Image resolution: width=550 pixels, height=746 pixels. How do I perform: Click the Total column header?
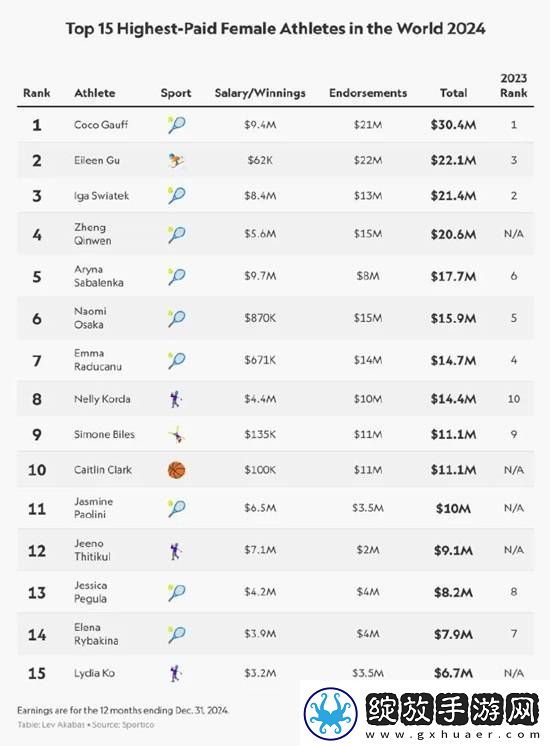pos(453,93)
